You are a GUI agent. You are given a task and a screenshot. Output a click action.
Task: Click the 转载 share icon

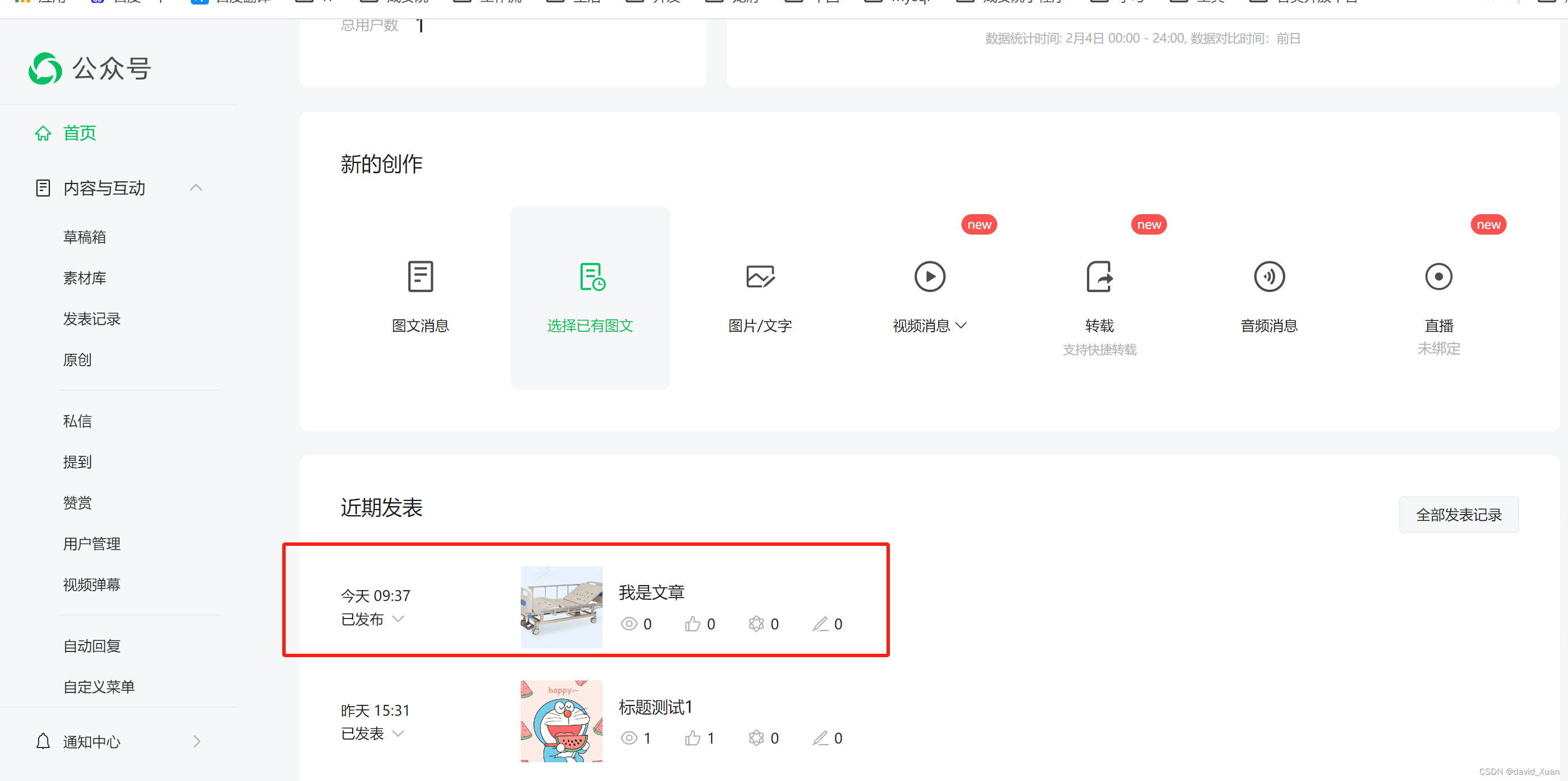[1099, 277]
